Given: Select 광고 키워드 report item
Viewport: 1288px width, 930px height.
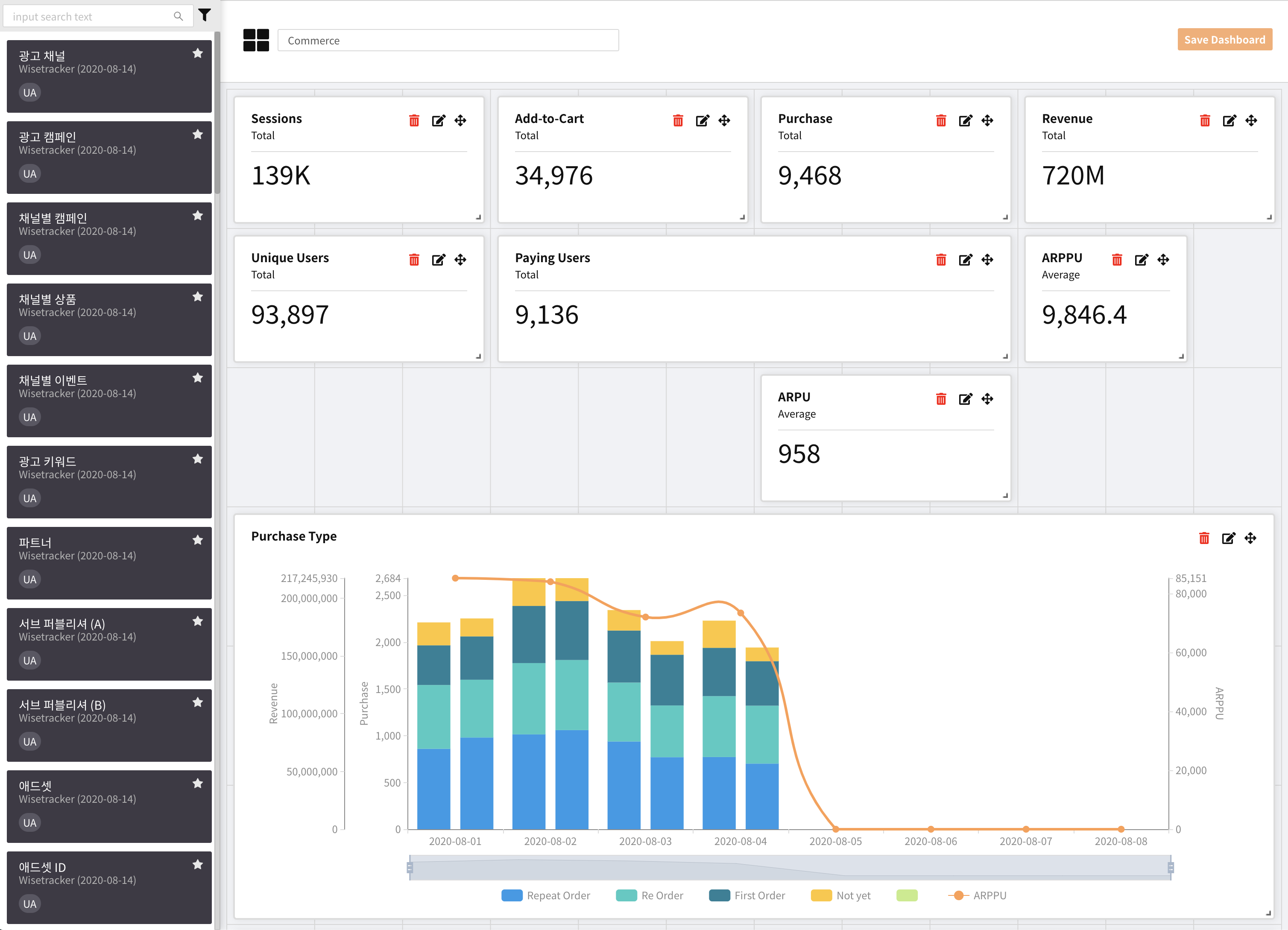Looking at the screenshot, I should click(x=109, y=482).
